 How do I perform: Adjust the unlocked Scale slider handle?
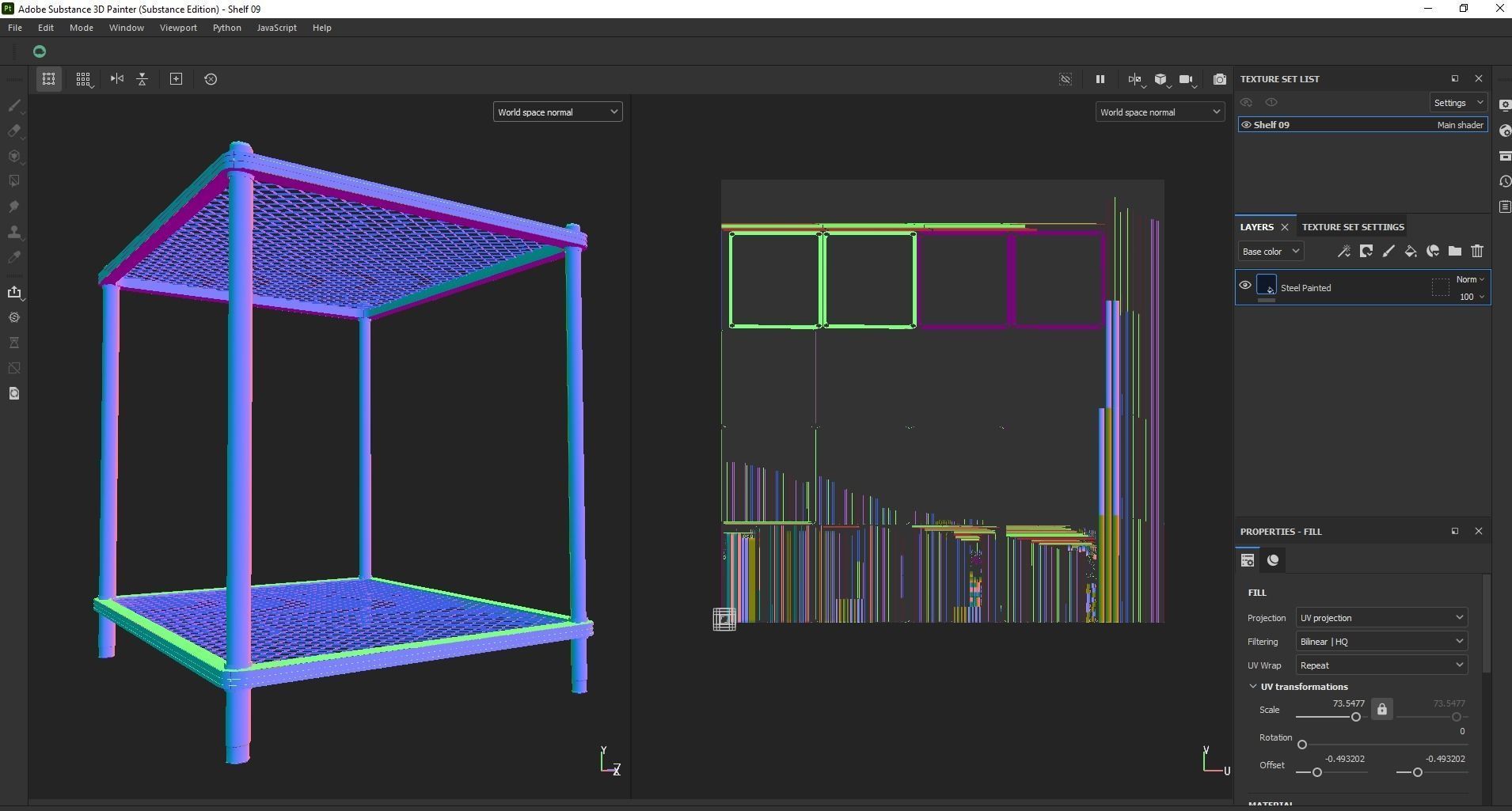1356,717
